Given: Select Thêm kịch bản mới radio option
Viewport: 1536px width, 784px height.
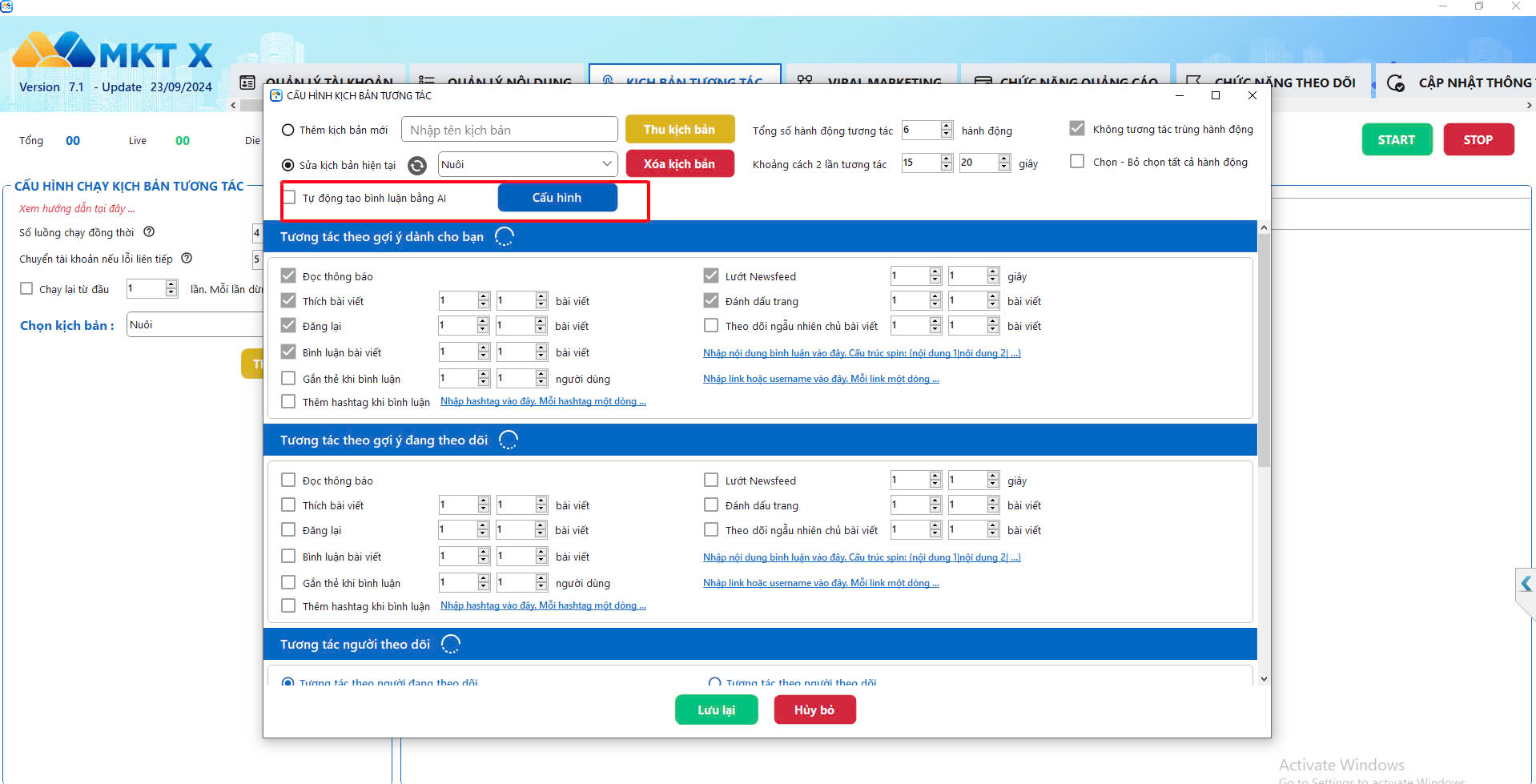Looking at the screenshot, I should pos(287,130).
